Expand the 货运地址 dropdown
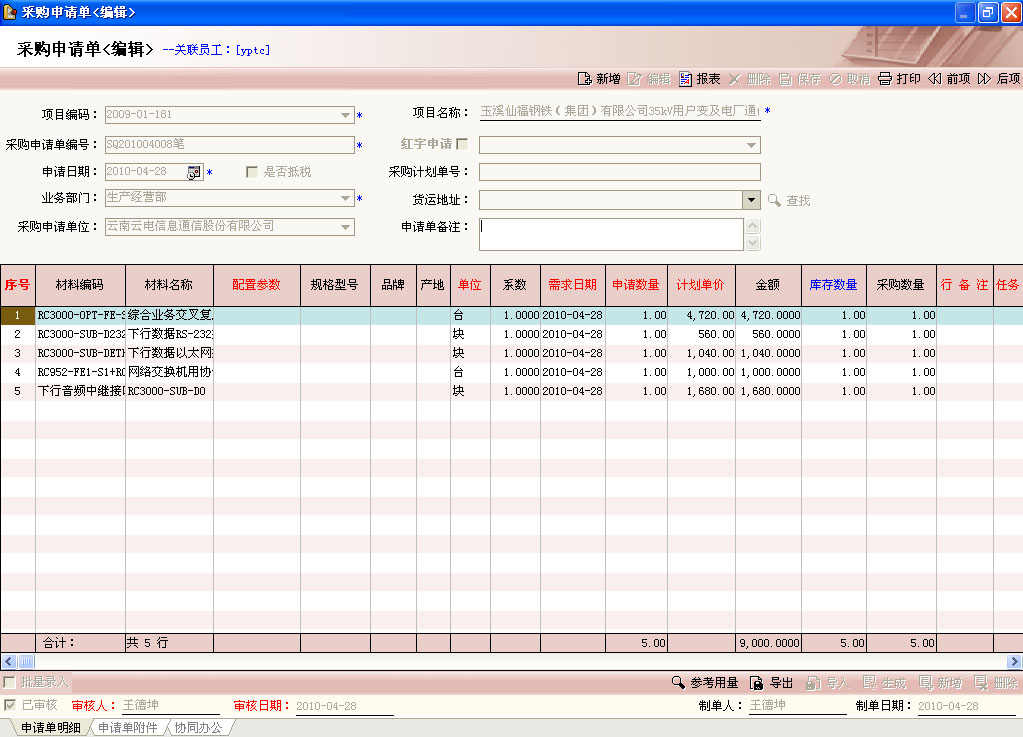The image size is (1023, 737). (x=752, y=200)
